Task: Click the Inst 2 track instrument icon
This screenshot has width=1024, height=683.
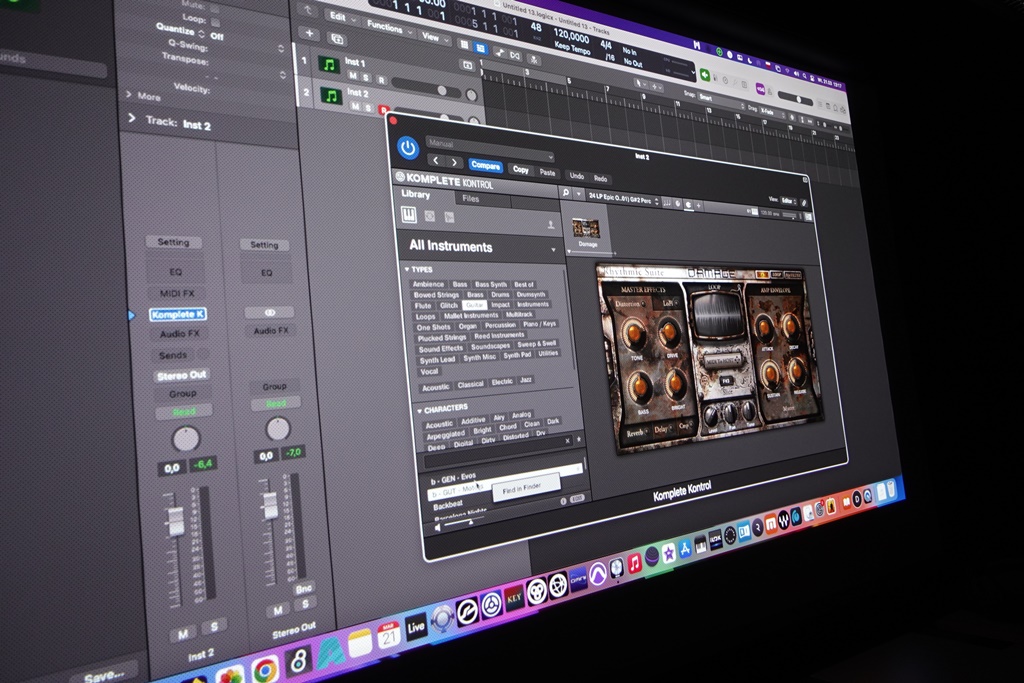Action: click(x=331, y=97)
